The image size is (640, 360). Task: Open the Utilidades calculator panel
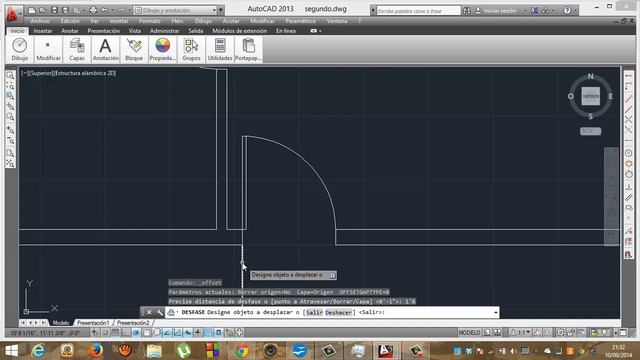pyautogui.click(x=220, y=49)
